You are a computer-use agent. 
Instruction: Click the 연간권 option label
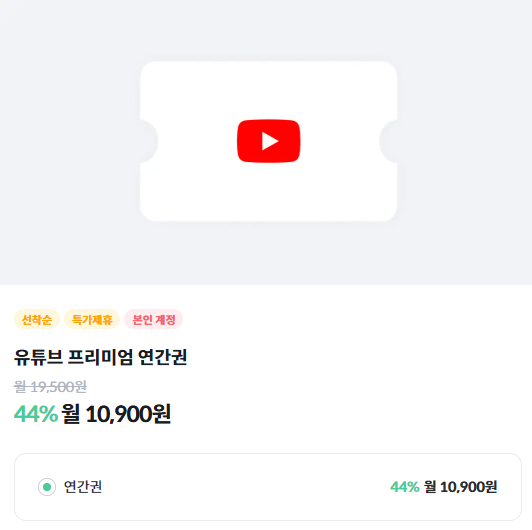(83, 487)
